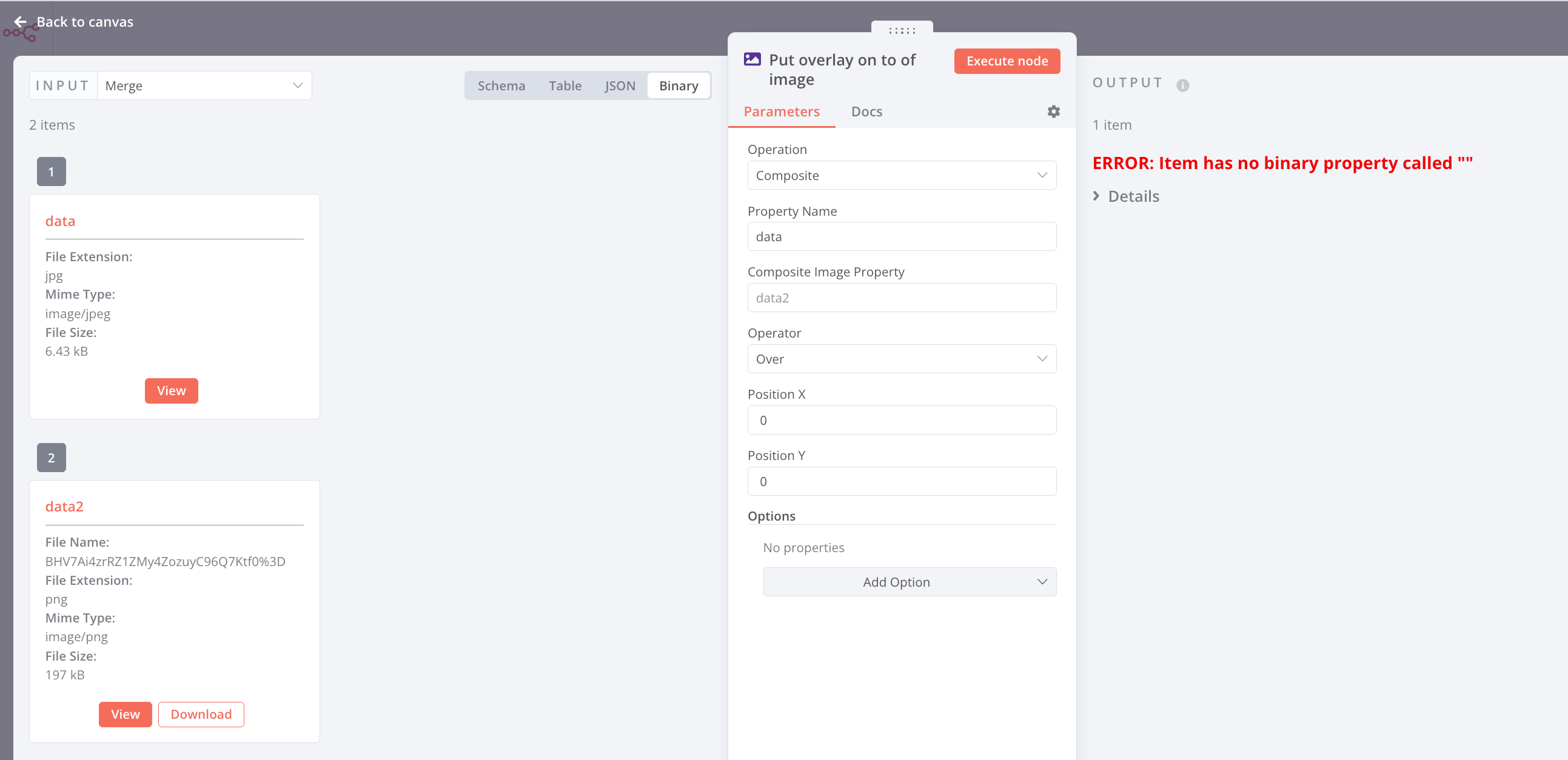Viewport: 1568px width, 760px height.
Task: Click item number 2 badge
Action: 51,458
